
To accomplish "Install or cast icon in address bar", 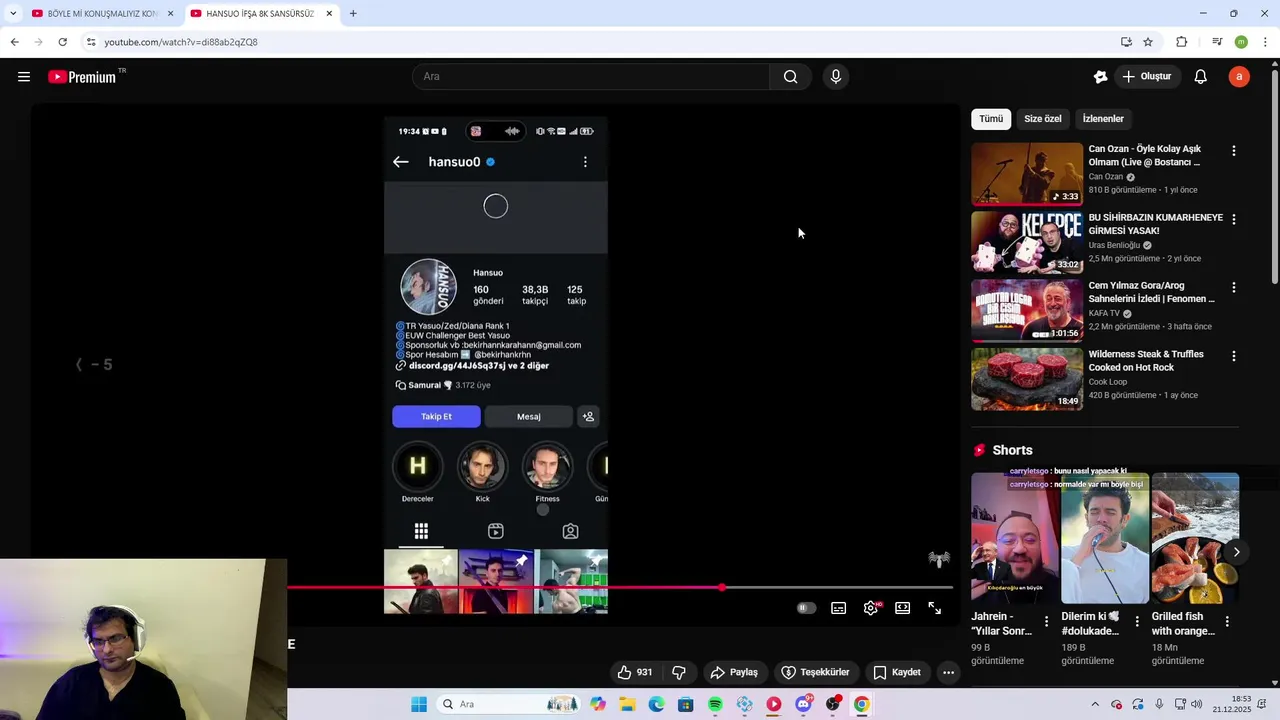I will [1126, 42].
